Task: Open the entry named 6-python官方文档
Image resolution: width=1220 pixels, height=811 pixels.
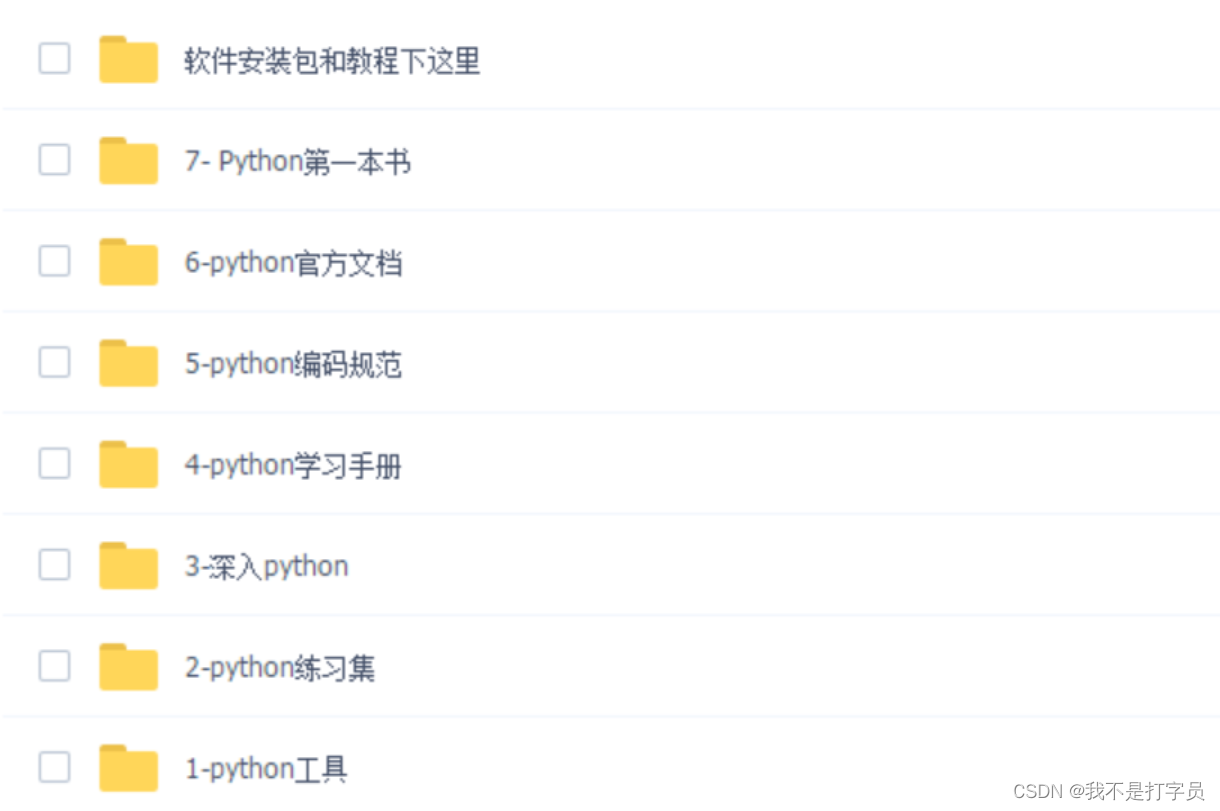Action: (293, 264)
